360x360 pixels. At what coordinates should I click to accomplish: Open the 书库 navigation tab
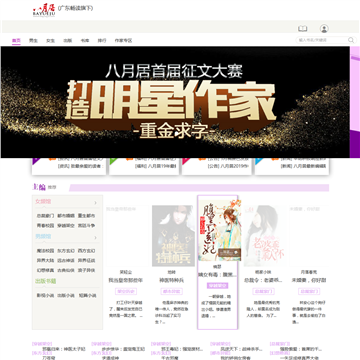tap(85, 40)
